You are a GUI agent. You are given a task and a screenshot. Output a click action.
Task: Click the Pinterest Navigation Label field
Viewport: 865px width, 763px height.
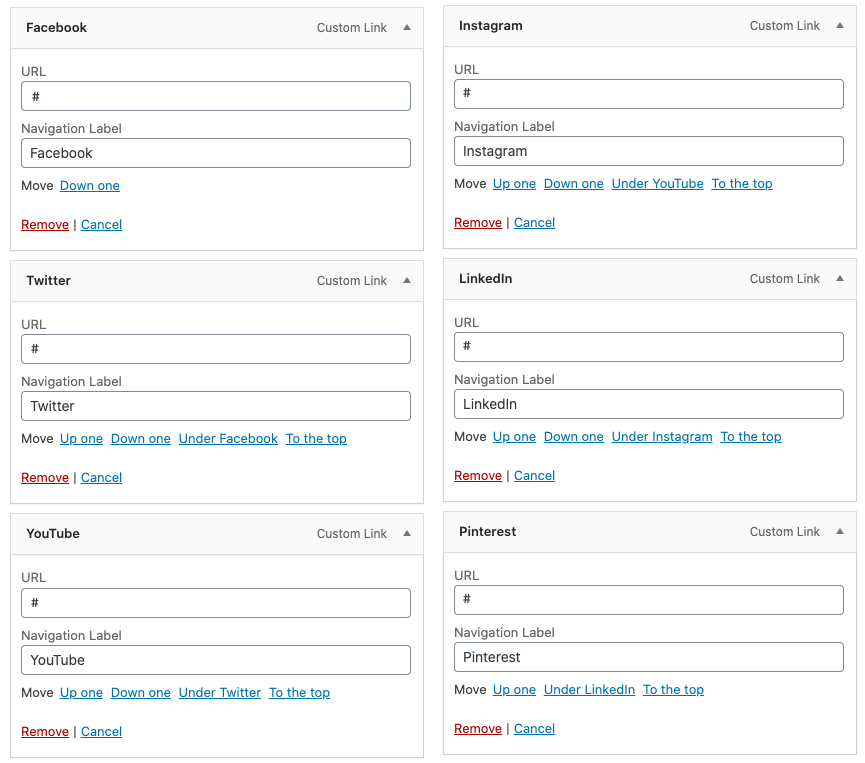pos(649,657)
